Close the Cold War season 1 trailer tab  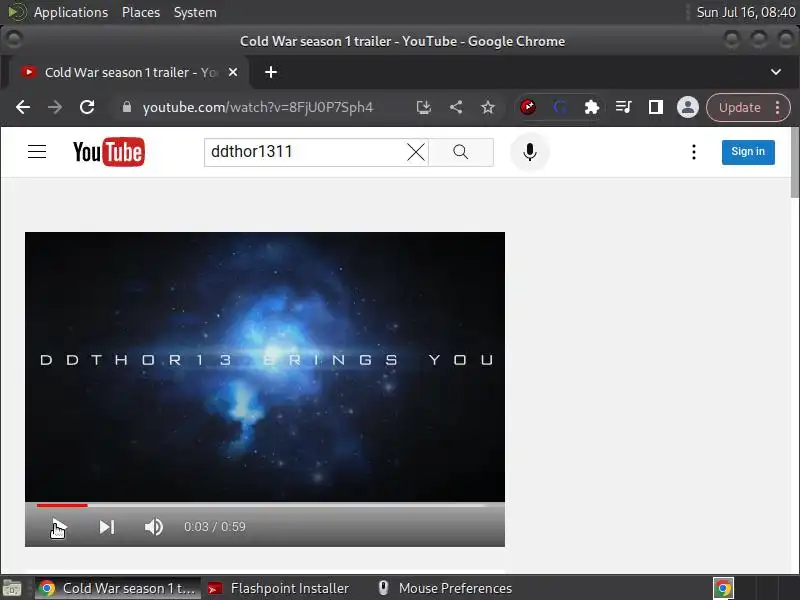click(x=233, y=72)
